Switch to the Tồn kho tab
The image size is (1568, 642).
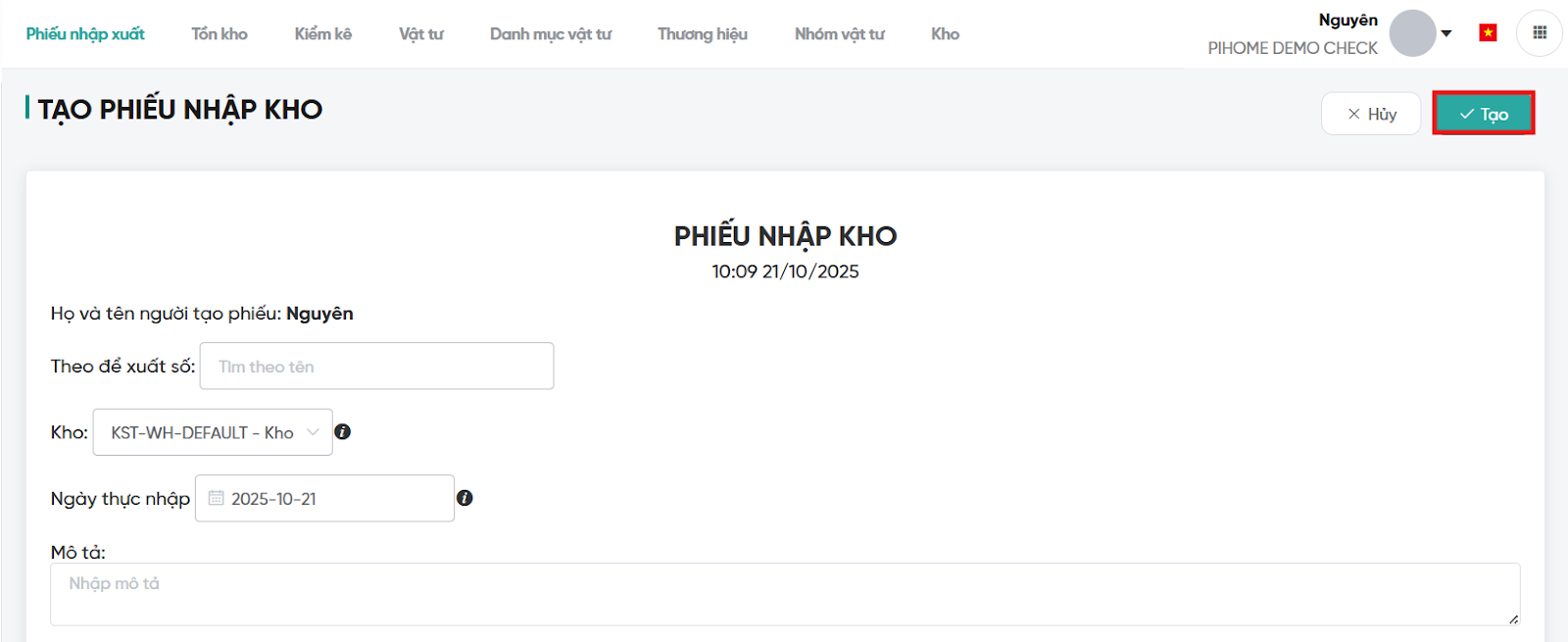click(x=220, y=34)
